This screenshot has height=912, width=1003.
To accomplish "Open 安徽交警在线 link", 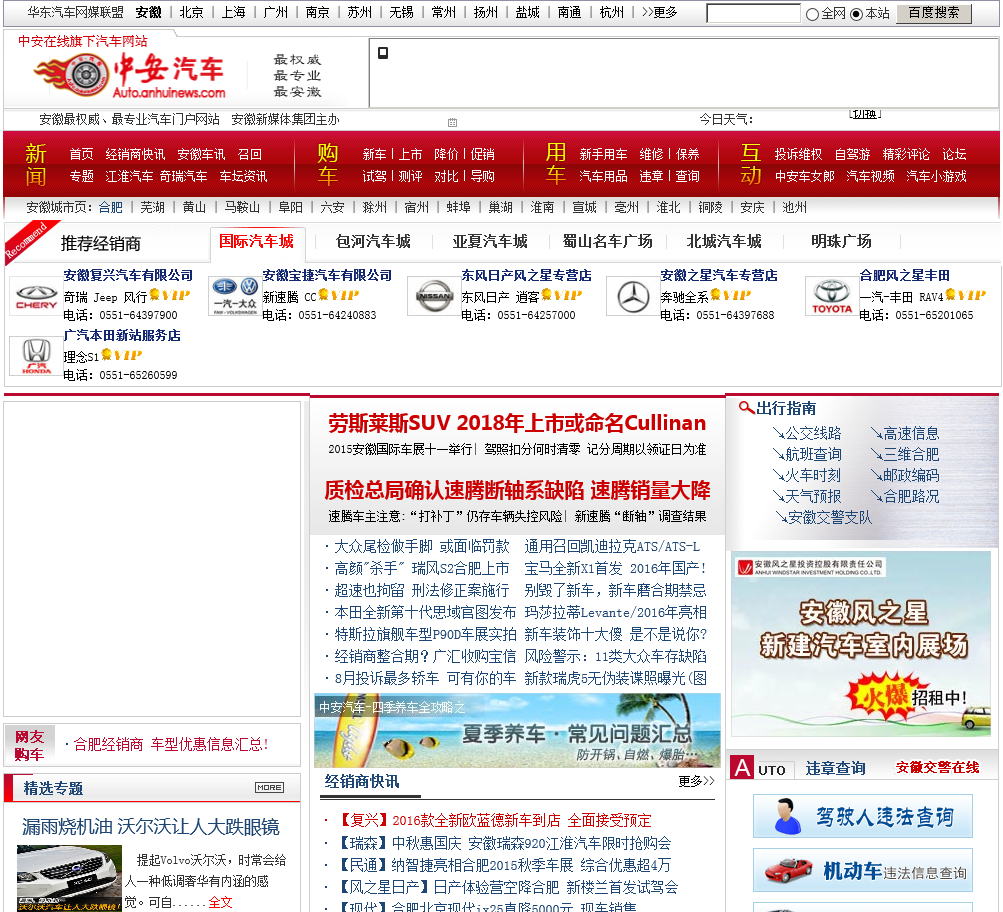I will (x=937, y=767).
